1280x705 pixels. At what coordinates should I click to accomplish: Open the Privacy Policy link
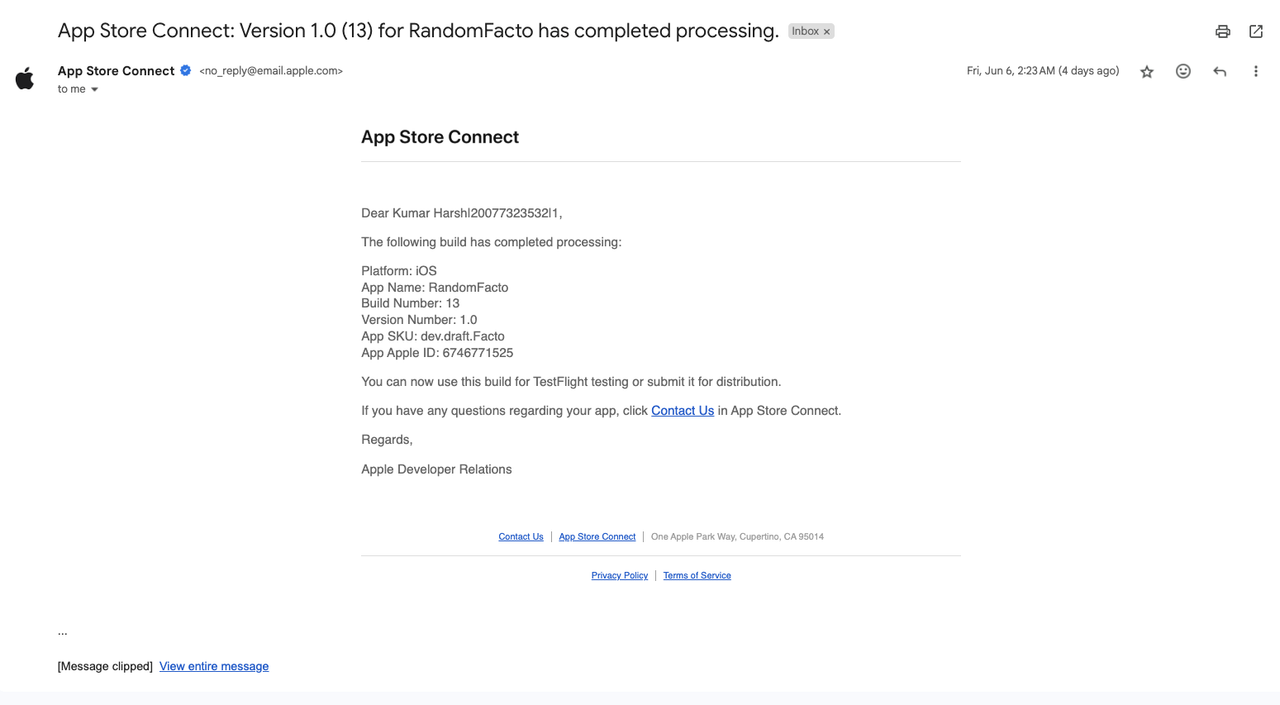coord(619,576)
